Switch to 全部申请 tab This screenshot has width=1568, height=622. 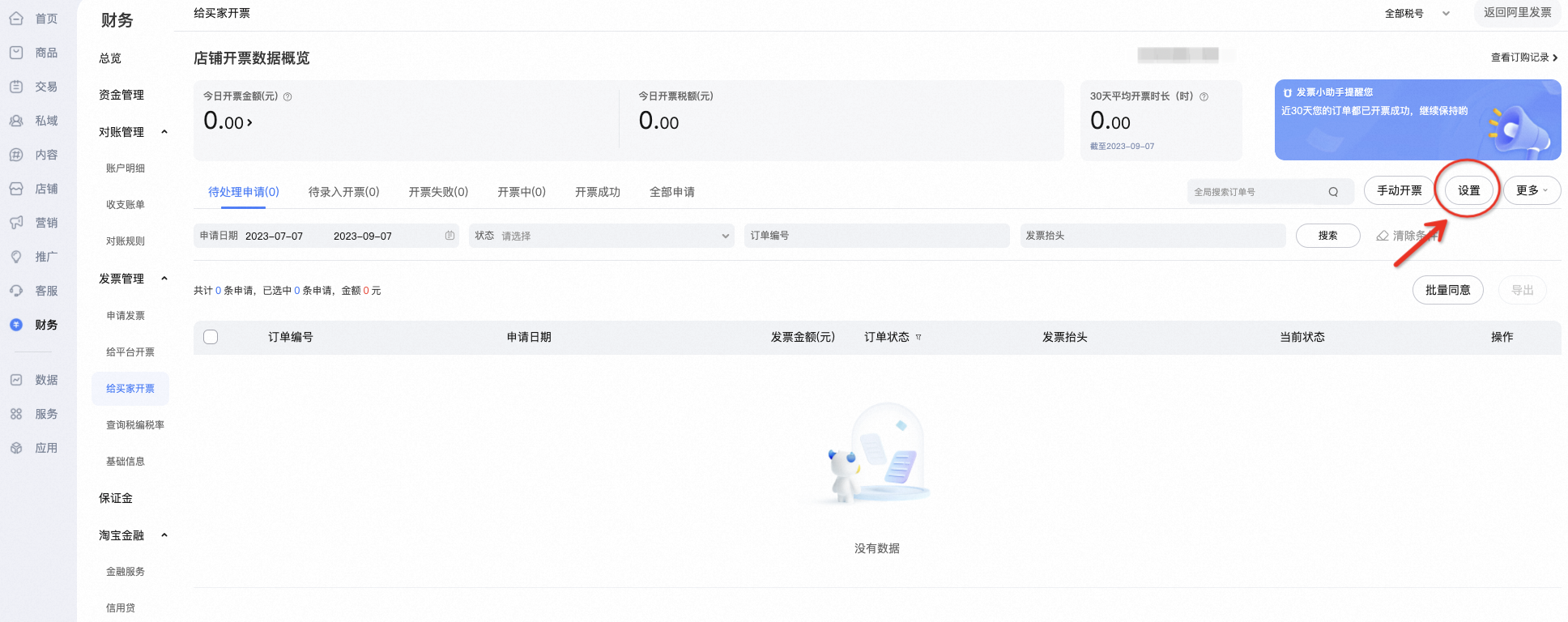pos(672,192)
